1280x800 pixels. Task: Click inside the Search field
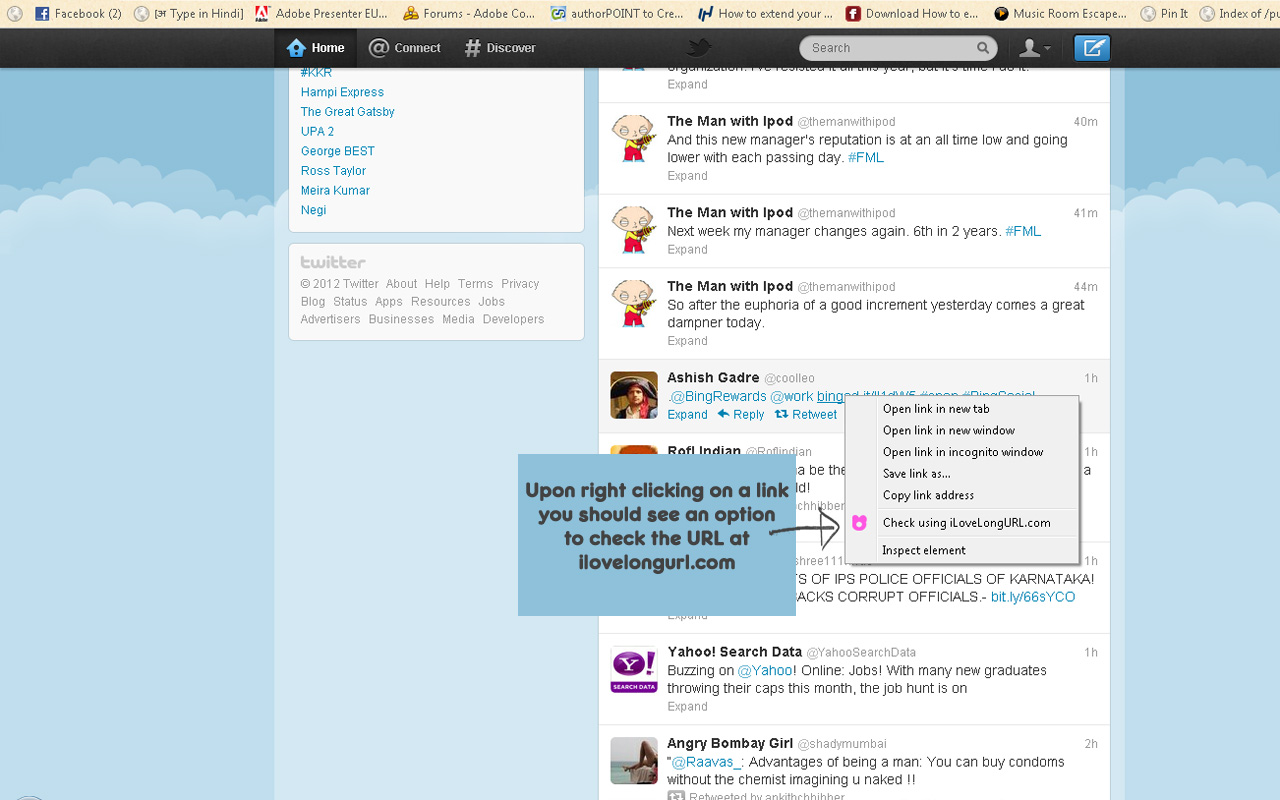click(898, 48)
